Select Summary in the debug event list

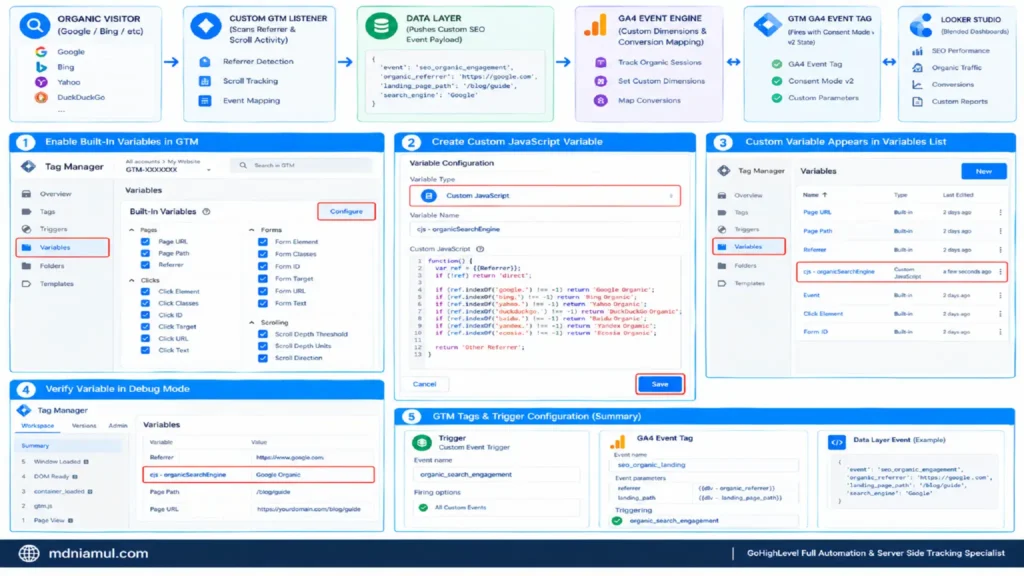click(x=68, y=446)
